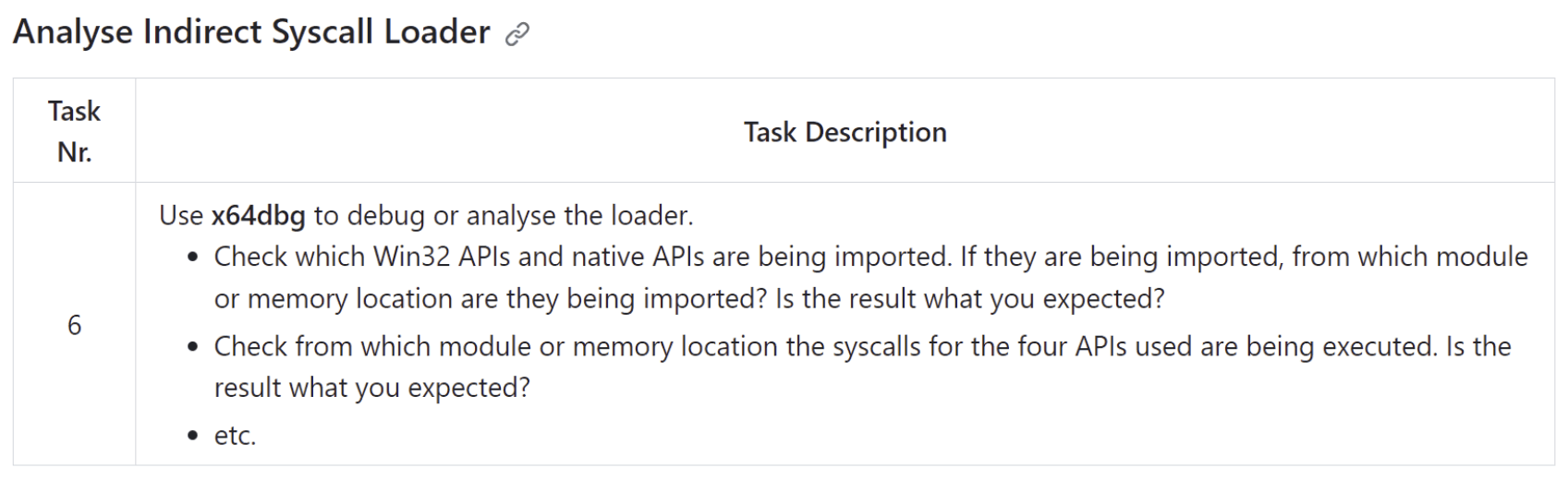
Task: Click the word 'Loader' in the heading
Action: (x=437, y=32)
